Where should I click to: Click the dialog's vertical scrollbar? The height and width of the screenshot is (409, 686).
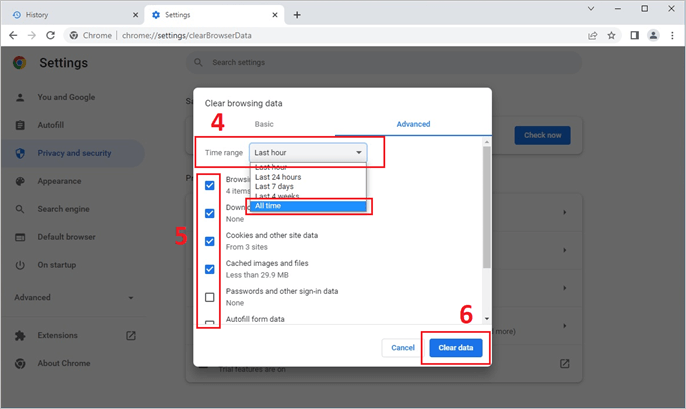point(486,220)
